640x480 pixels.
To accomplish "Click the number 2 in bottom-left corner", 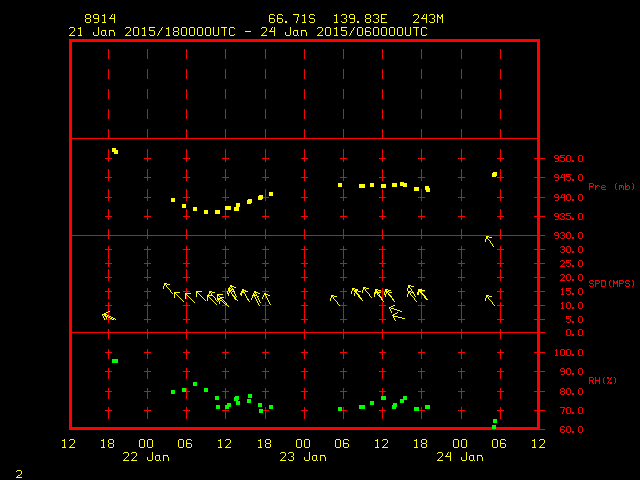I will pyautogui.click(x=18, y=471).
